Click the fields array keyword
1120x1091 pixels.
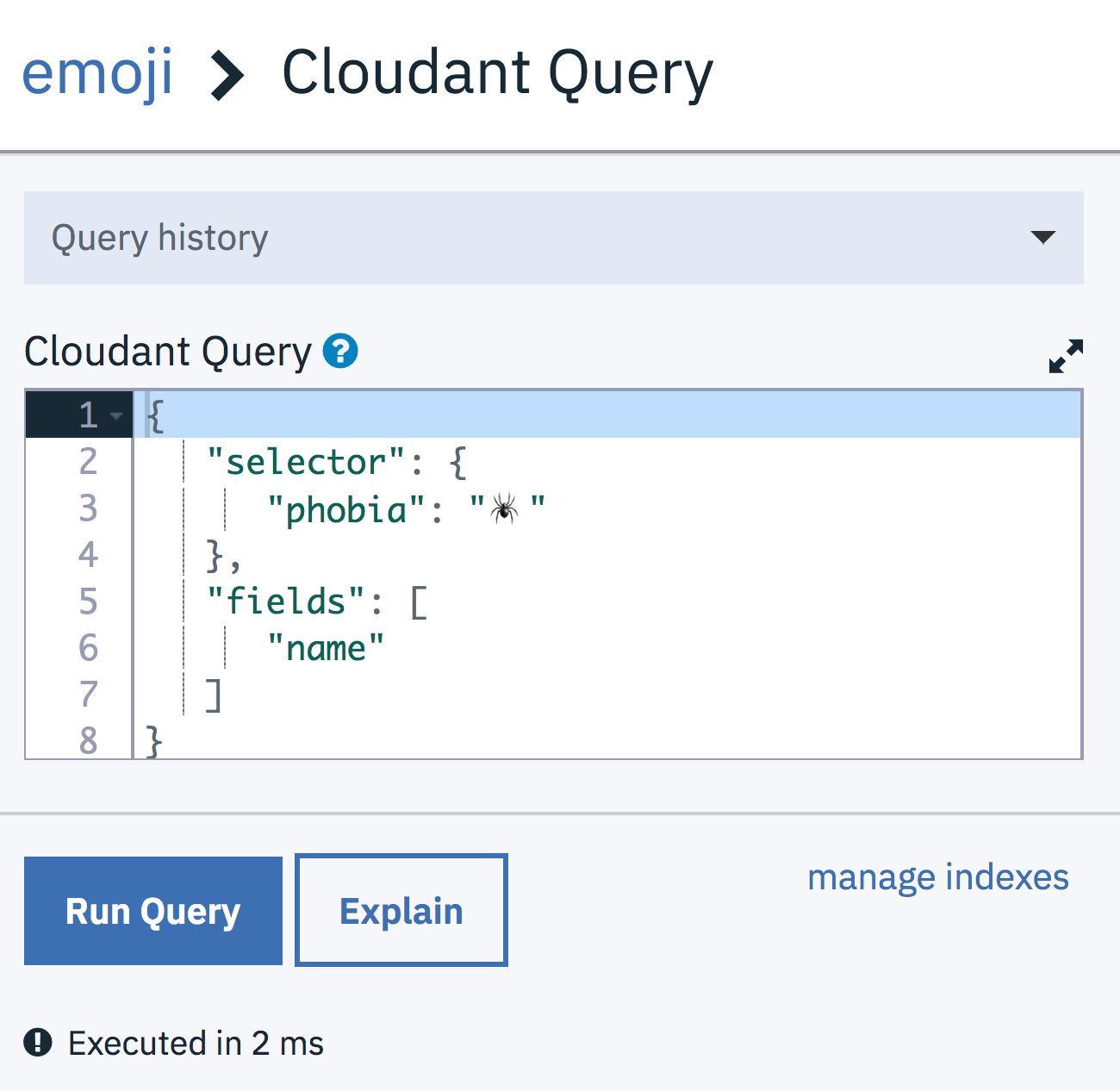(x=284, y=601)
